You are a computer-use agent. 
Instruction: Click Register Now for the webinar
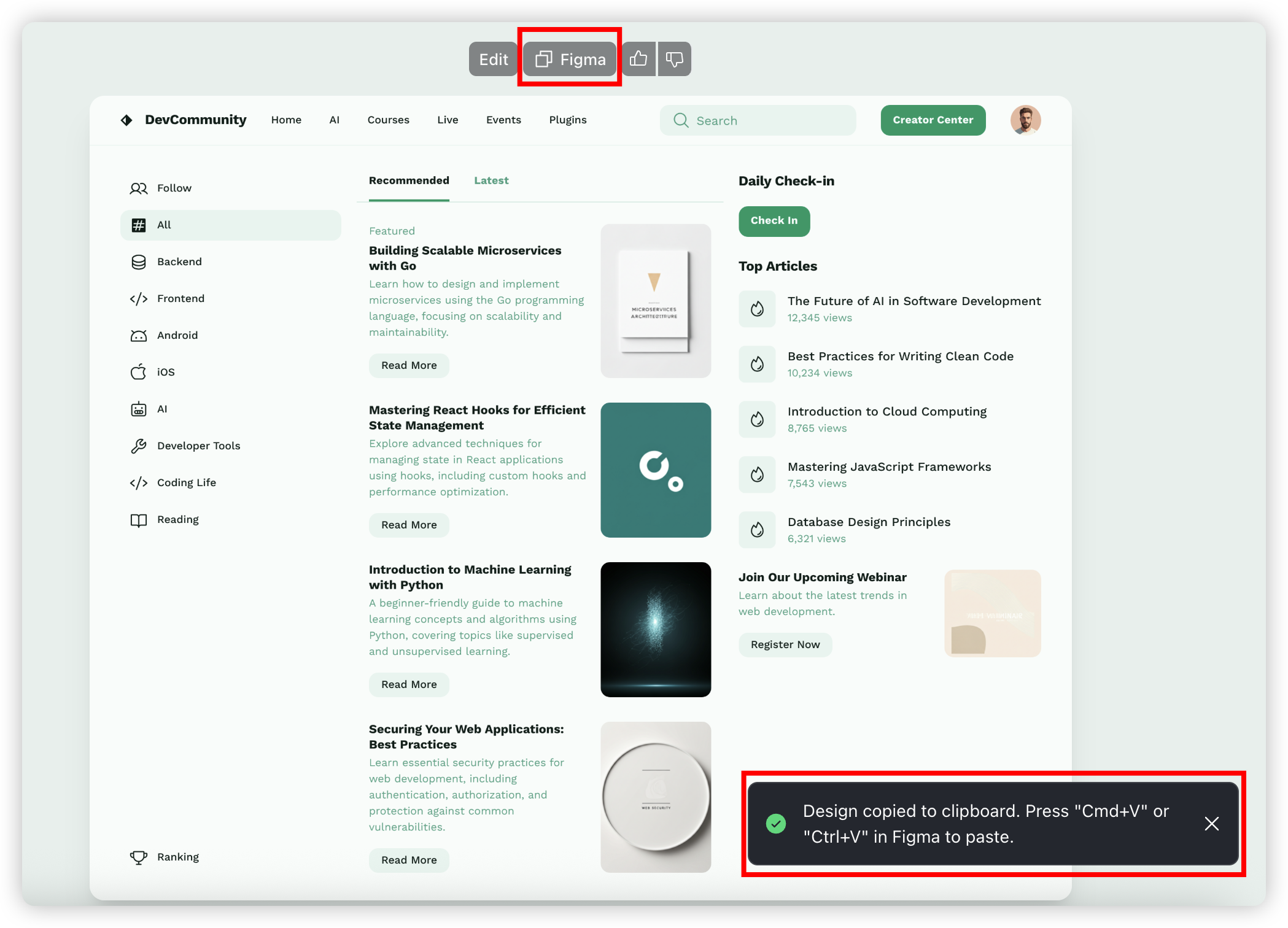[x=785, y=644]
